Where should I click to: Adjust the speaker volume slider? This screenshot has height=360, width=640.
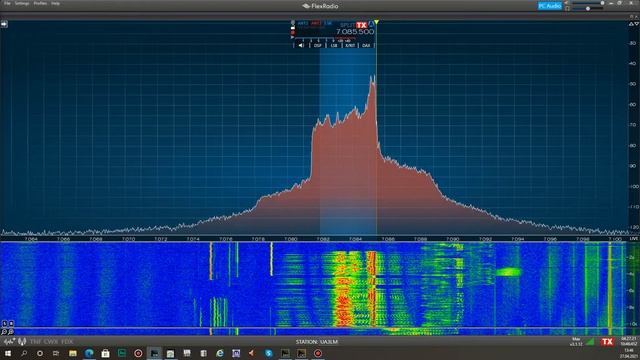(588, 3)
